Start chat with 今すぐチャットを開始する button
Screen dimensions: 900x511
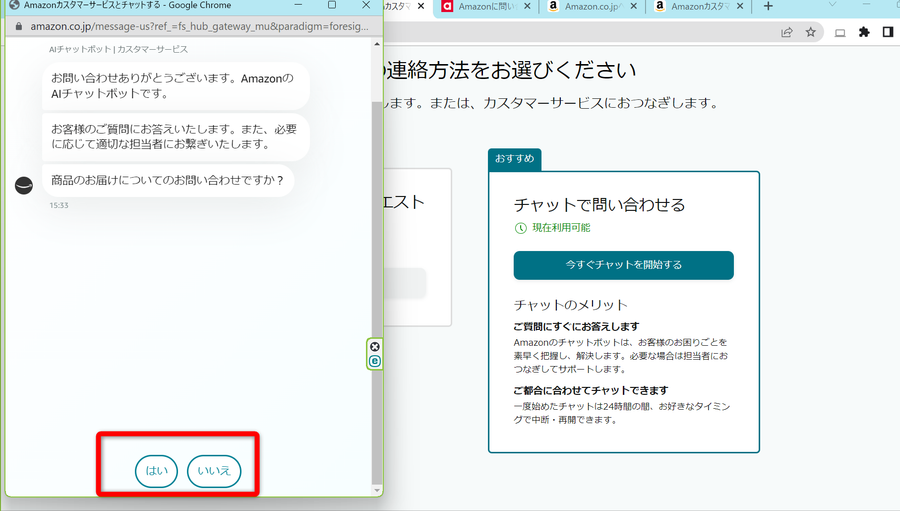[x=623, y=265]
